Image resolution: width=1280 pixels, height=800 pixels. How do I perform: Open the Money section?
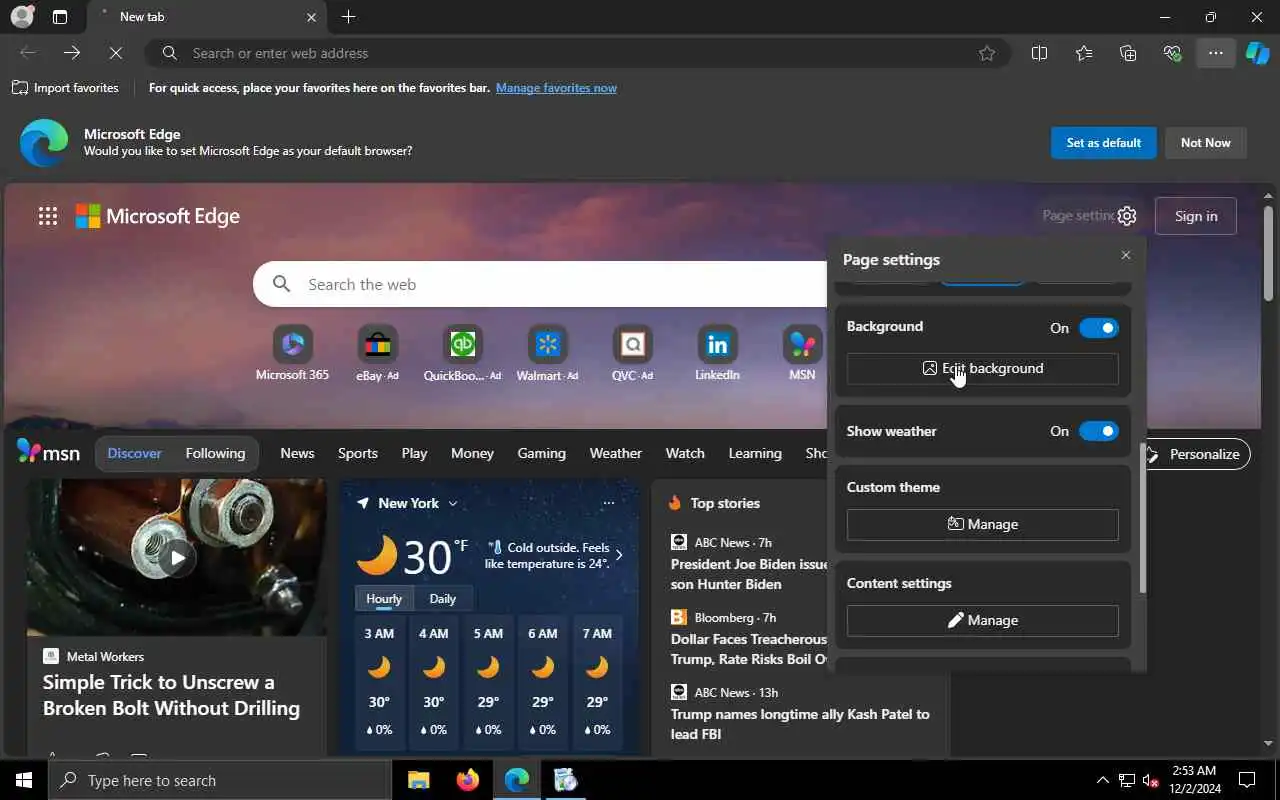point(472,453)
